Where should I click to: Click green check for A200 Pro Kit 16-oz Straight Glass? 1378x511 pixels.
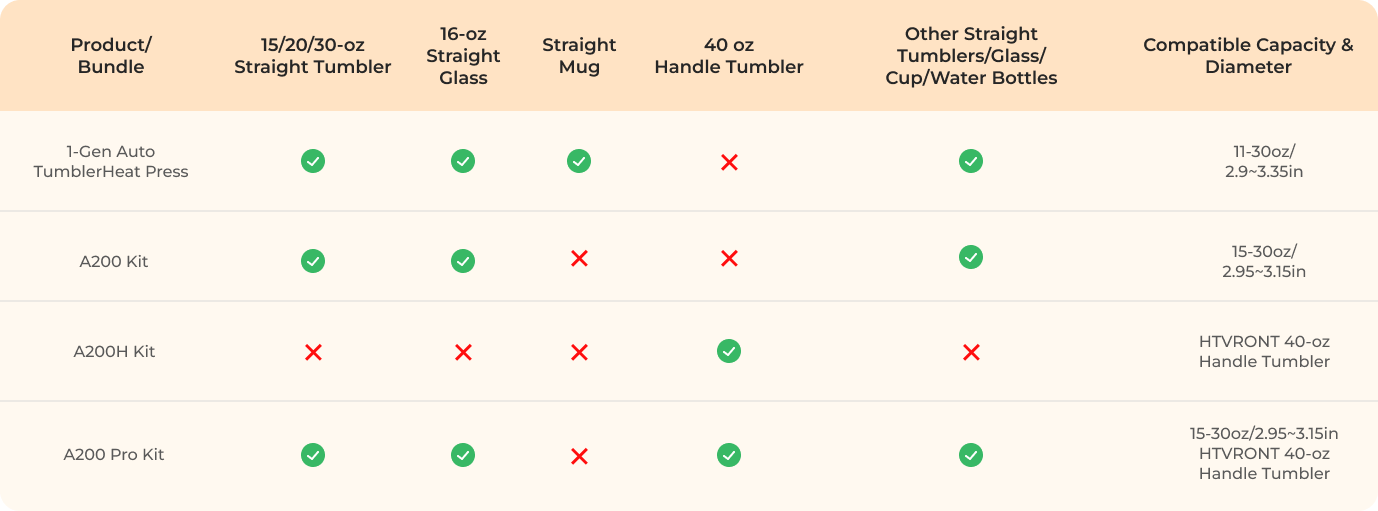[x=463, y=455]
